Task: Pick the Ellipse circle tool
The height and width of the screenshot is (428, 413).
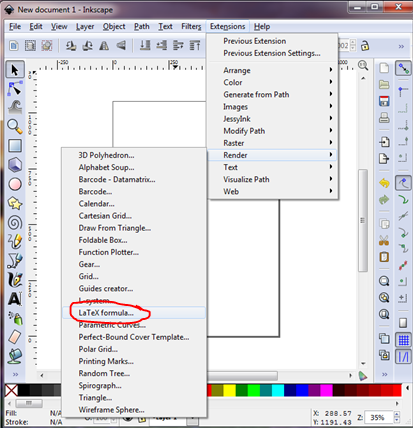Action: (15, 184)
